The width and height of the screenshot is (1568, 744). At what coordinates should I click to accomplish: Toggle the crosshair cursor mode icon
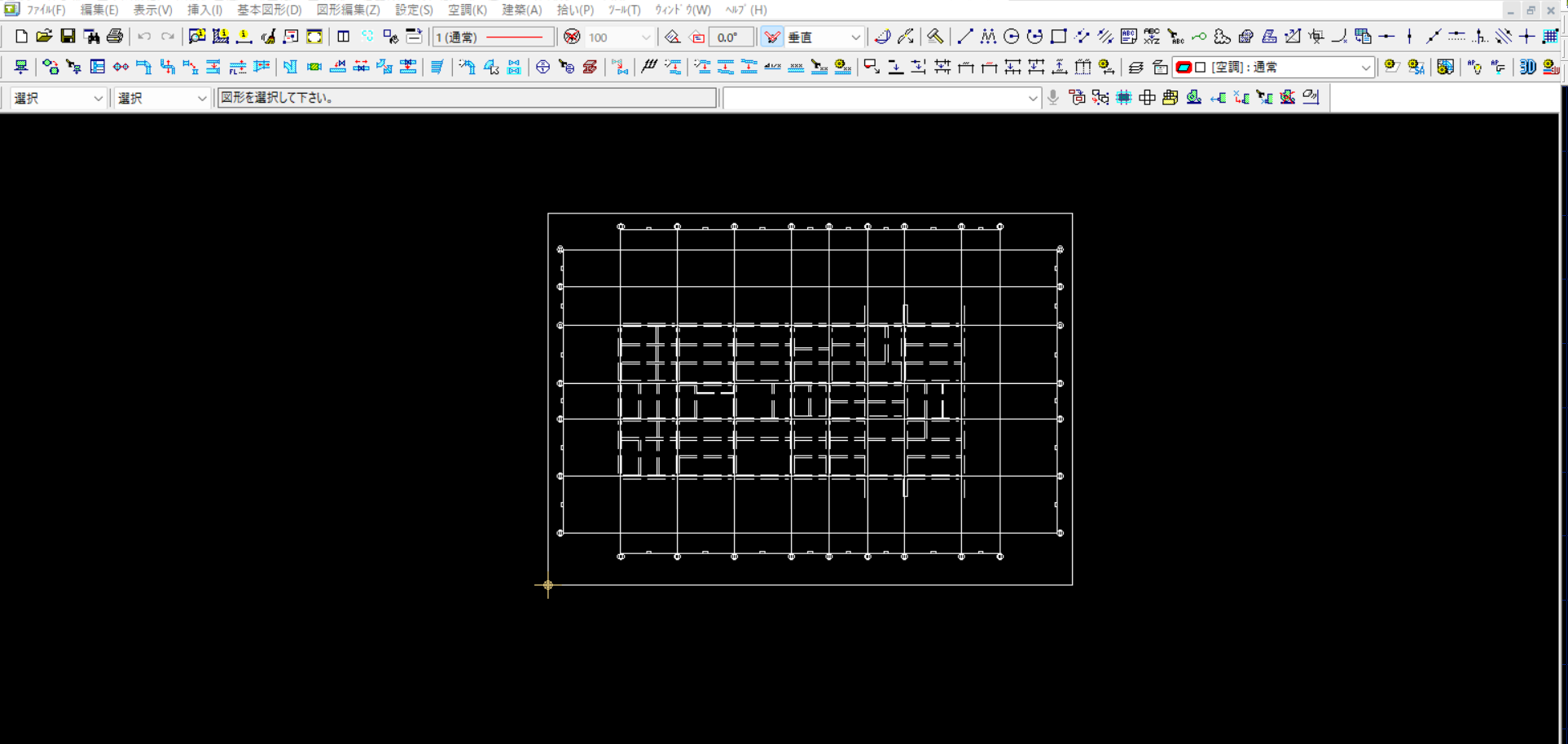tap(1526, 37)
